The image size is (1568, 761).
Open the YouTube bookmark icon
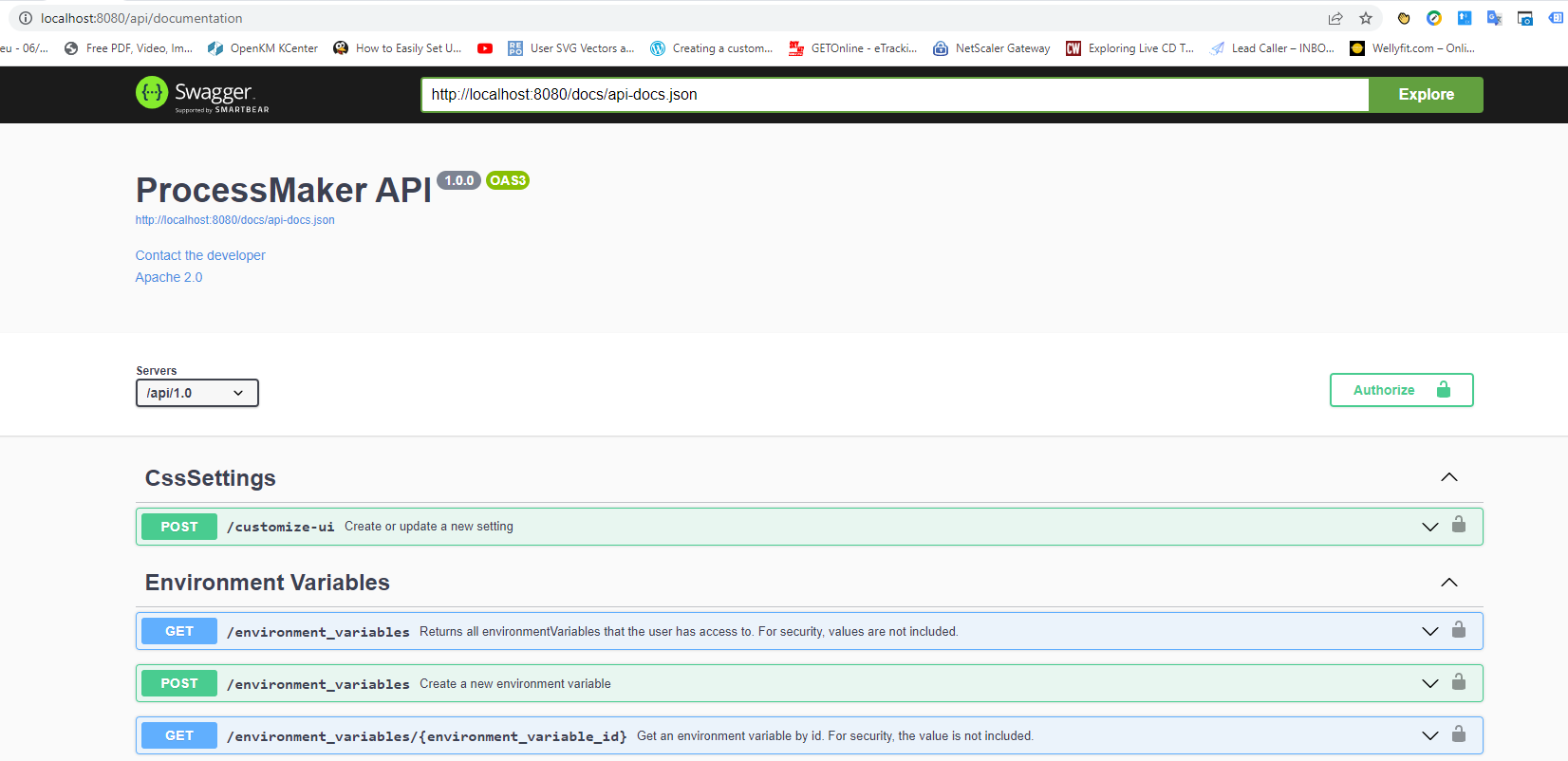[485, 48]
